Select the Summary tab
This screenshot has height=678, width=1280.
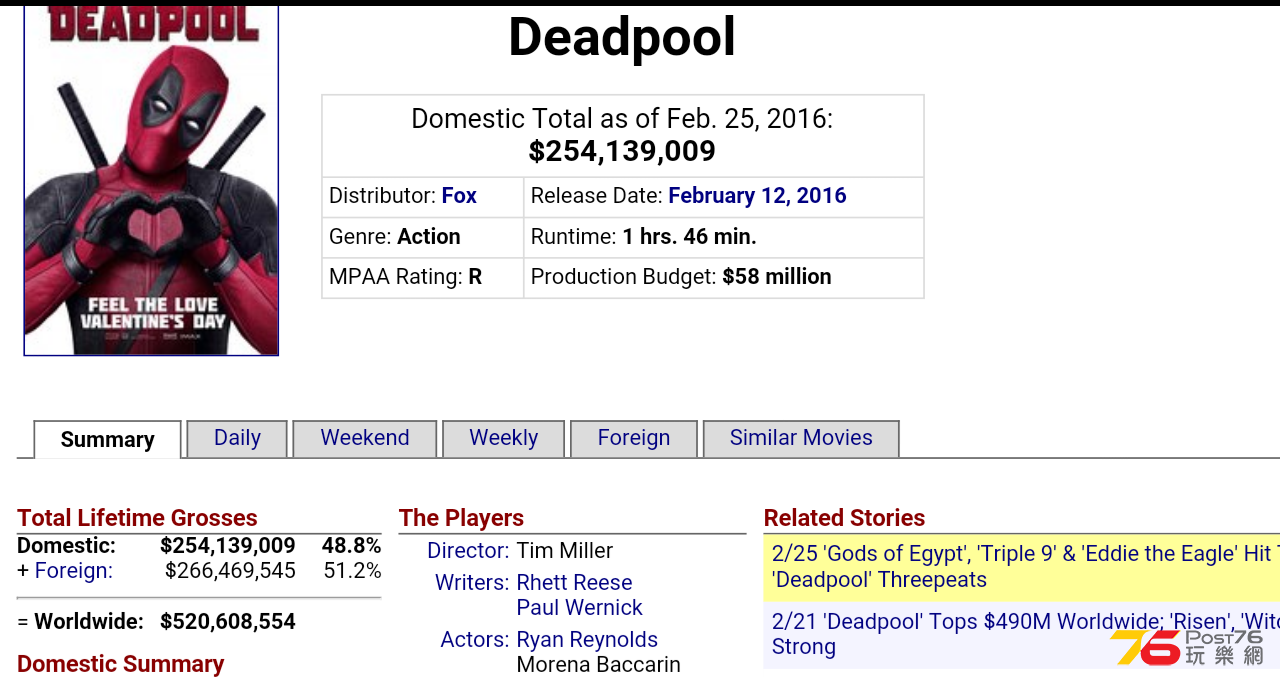[108, 440]
